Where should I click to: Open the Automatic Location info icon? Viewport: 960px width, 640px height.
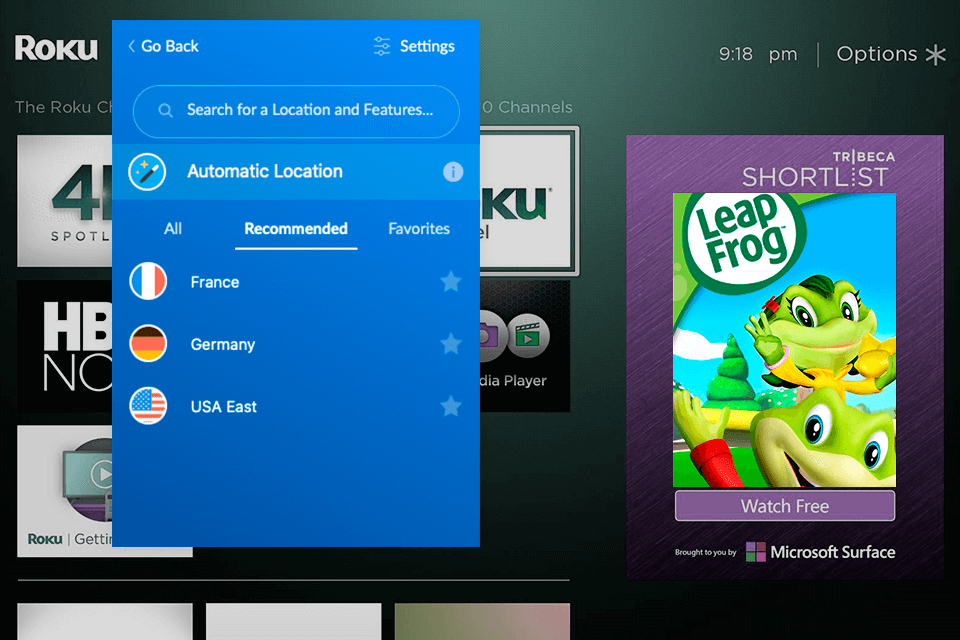coord(453,172)
